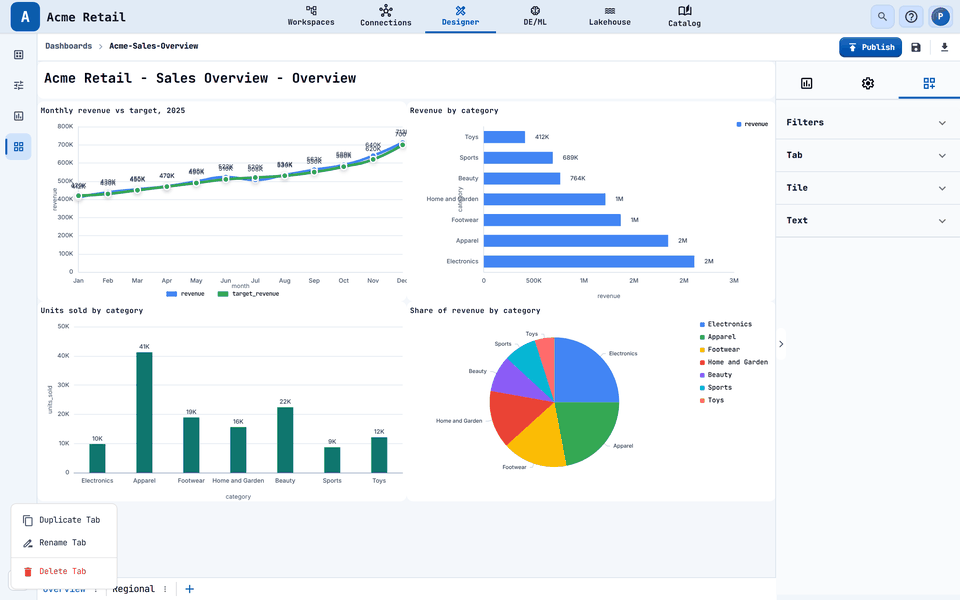The width and height of the screenshot is (960, 600).
Task: Click the Acme-Sales-Overview breadcrumb
Action: [154, 46]
